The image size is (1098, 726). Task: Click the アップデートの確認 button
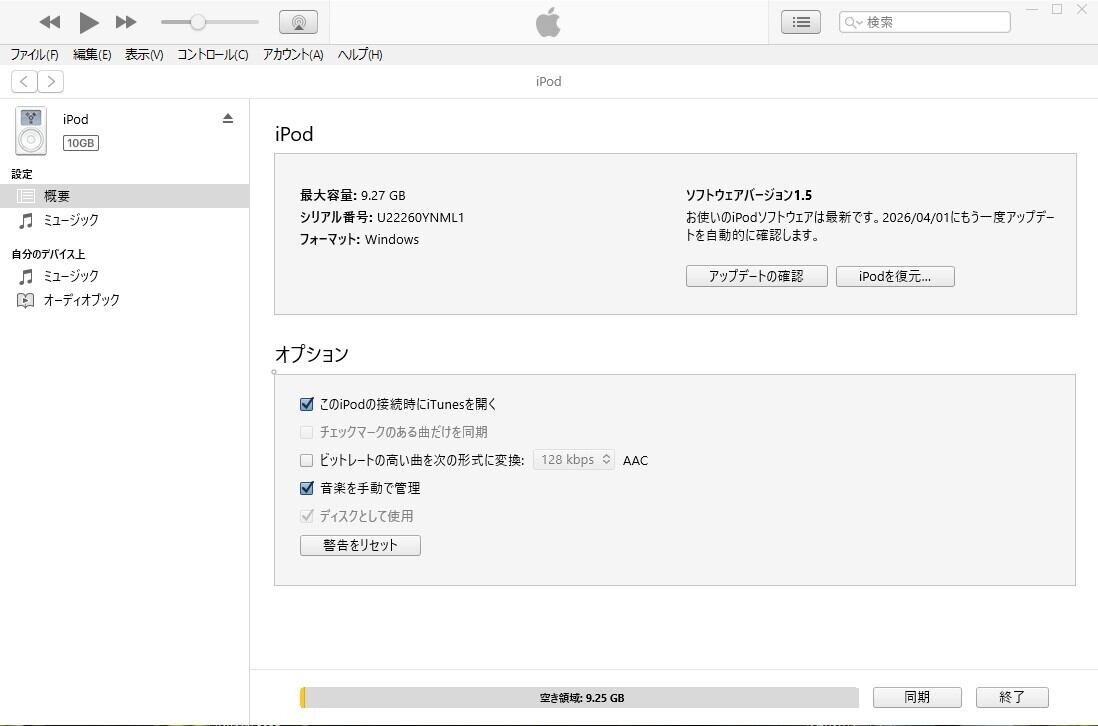pyautogui.click(x=756, y=276)
